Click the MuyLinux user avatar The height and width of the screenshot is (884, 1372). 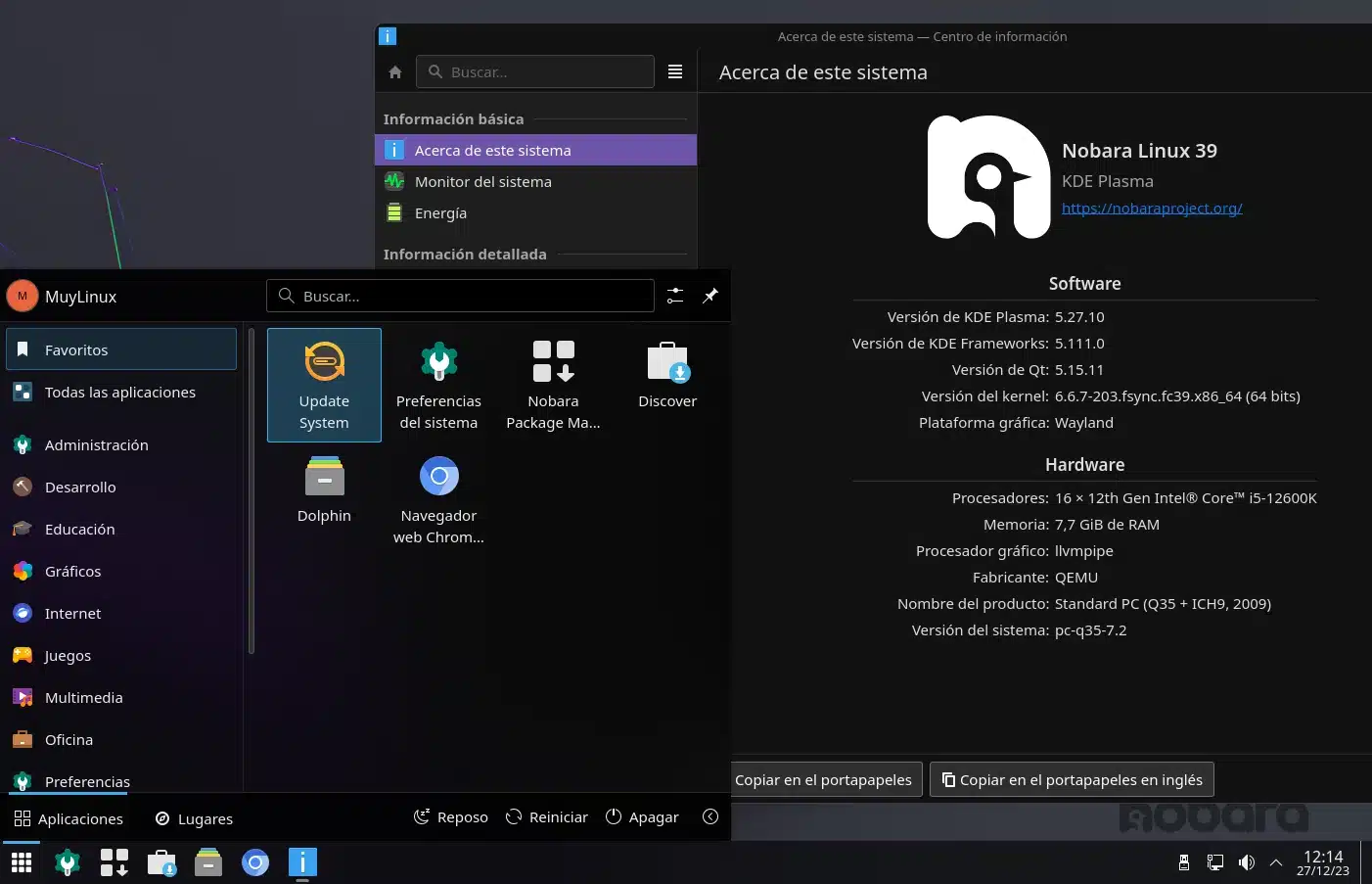[22, 296]
